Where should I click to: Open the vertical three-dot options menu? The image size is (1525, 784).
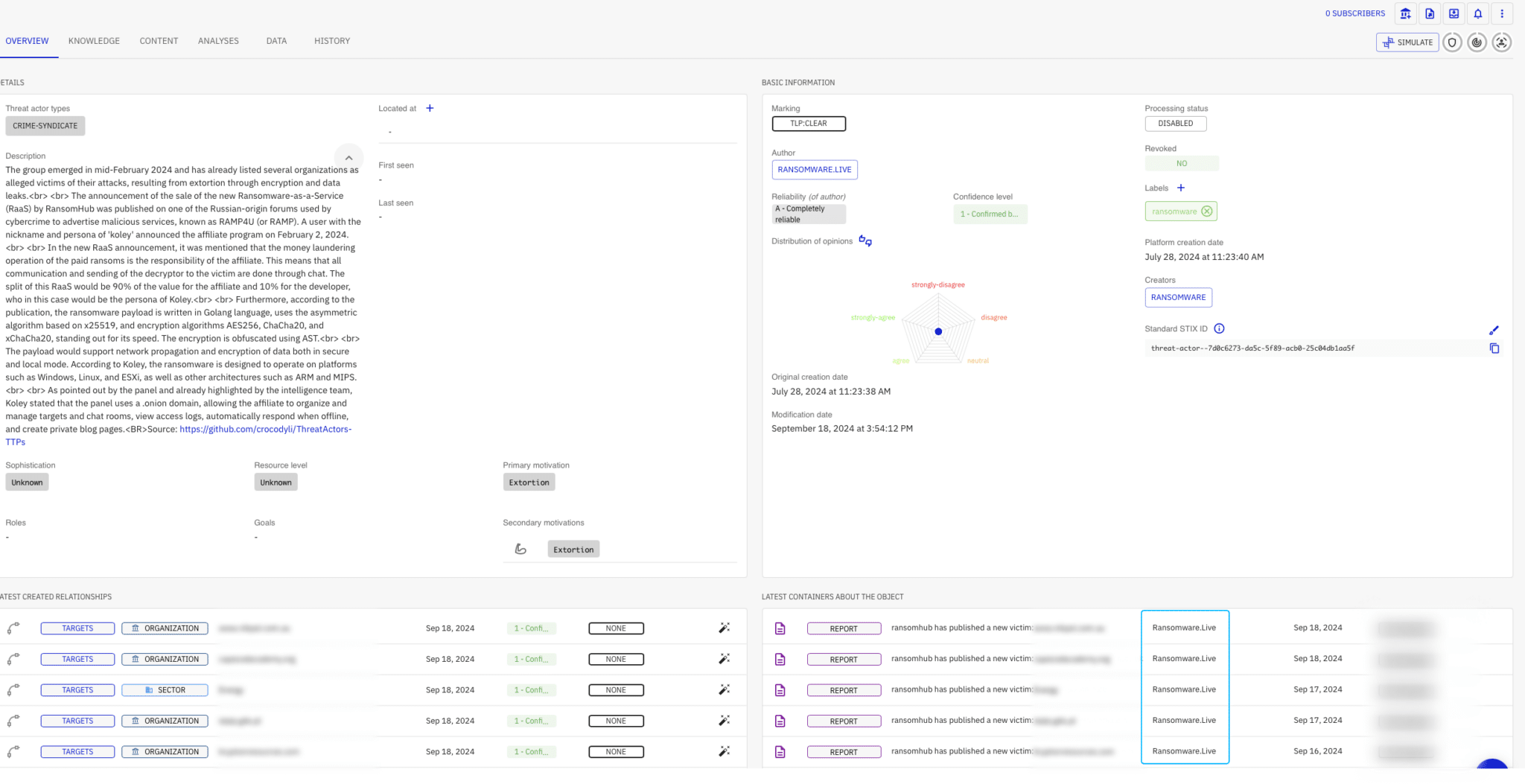pos(1503,13)
